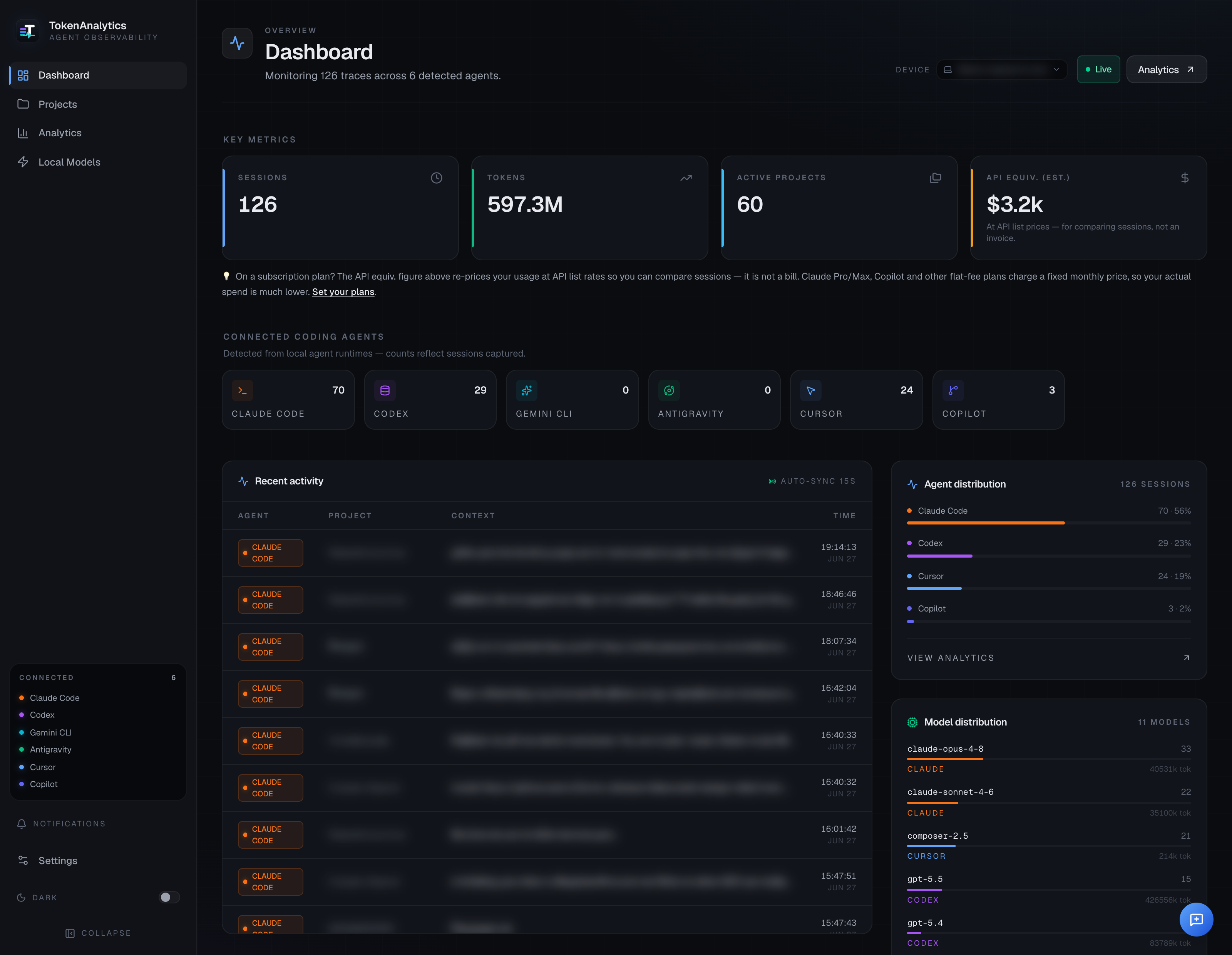Click the copy icon on Active Projects card
Image resolution: width=1232 pixels, height=955 pixels.
935,178
